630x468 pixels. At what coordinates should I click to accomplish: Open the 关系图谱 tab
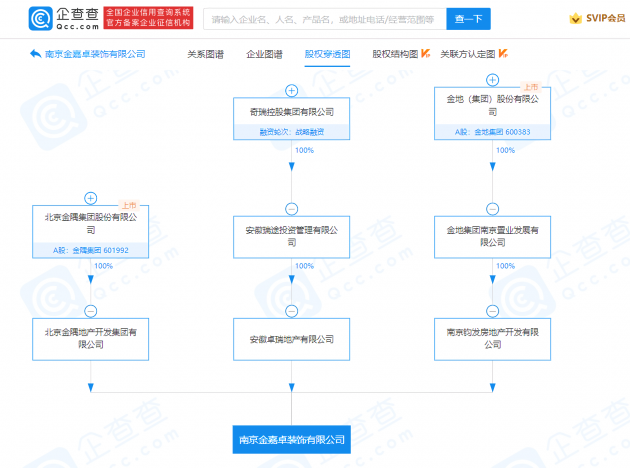click(x=205, y=54)
